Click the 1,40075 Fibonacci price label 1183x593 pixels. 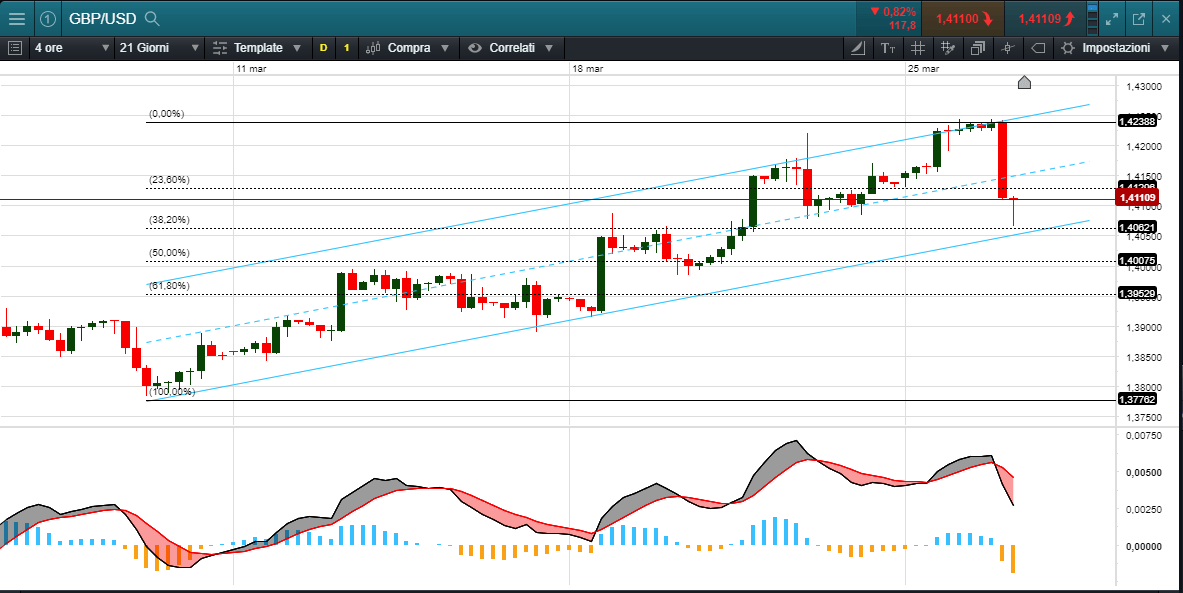(x=1137, y=261)
